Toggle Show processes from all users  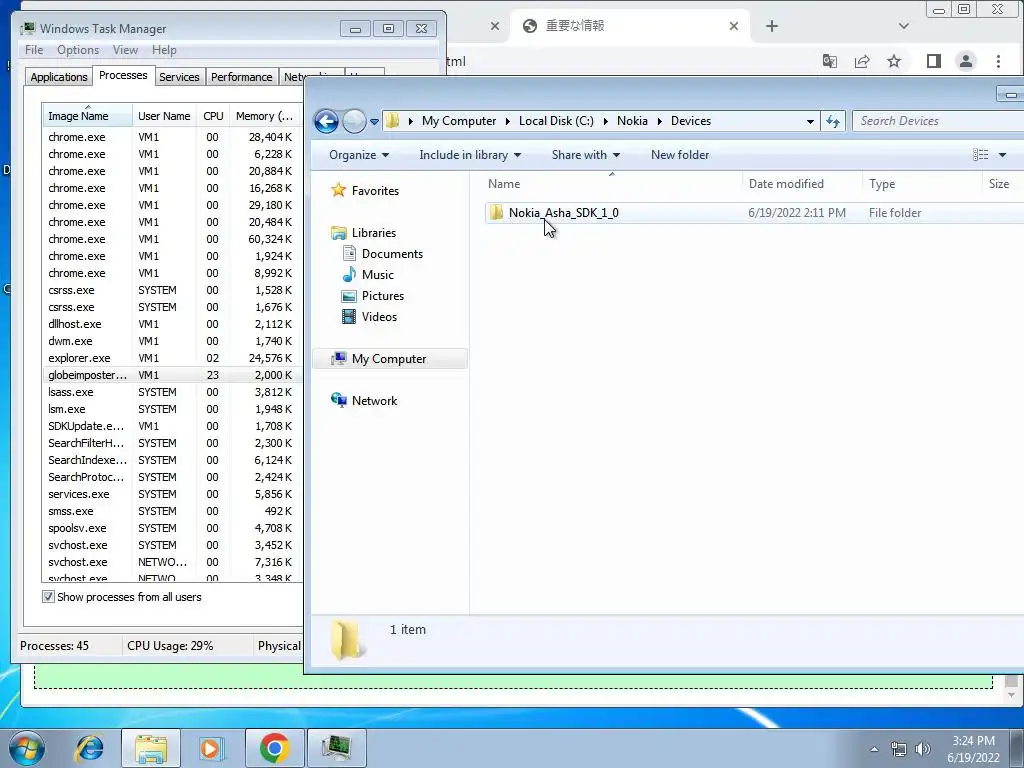coord(48,597)
